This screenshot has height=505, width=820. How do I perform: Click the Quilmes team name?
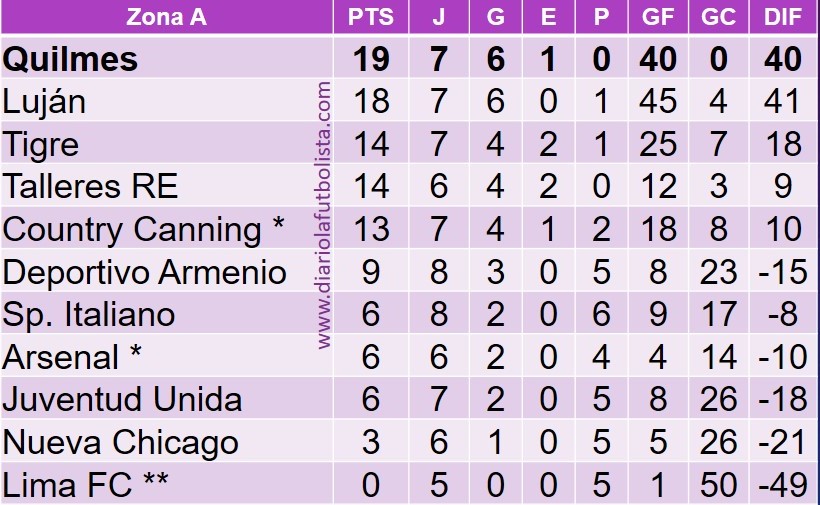[70, 59]
